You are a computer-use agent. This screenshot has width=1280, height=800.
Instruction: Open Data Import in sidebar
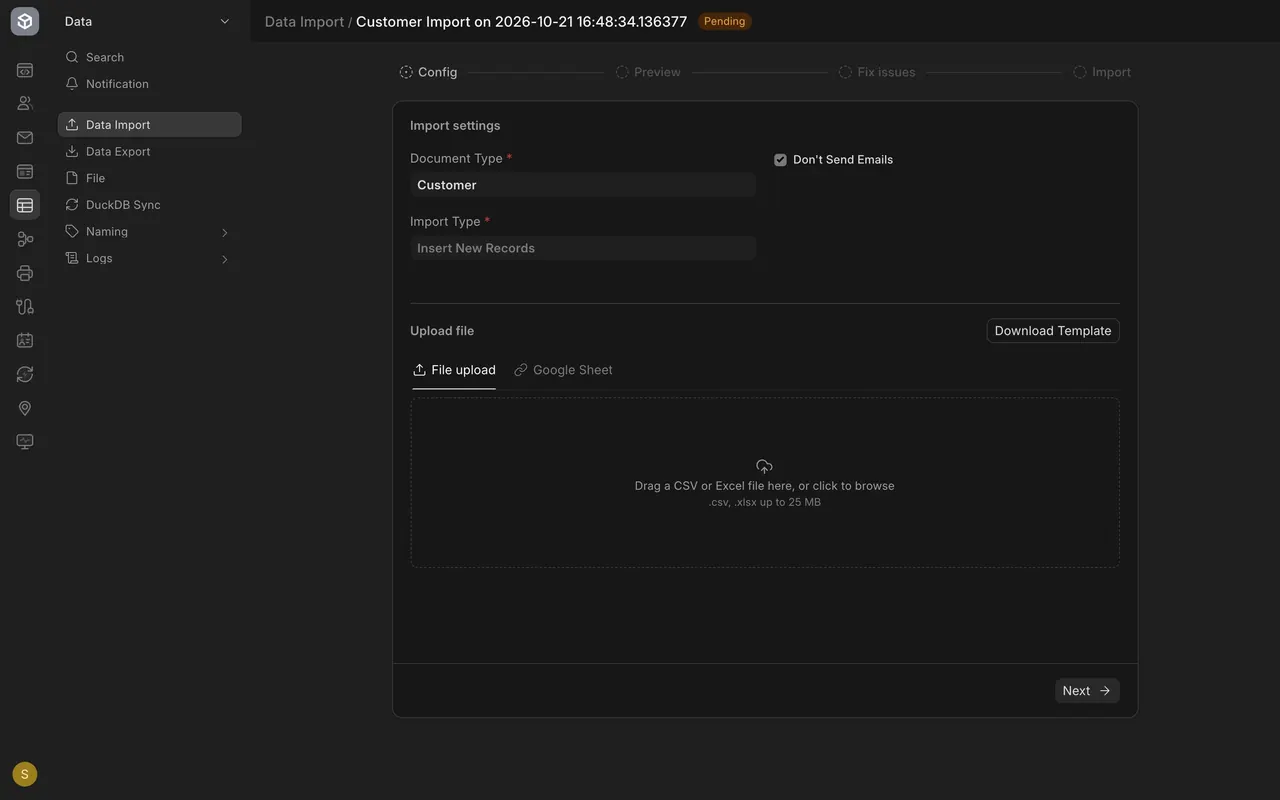click(150, 125)
